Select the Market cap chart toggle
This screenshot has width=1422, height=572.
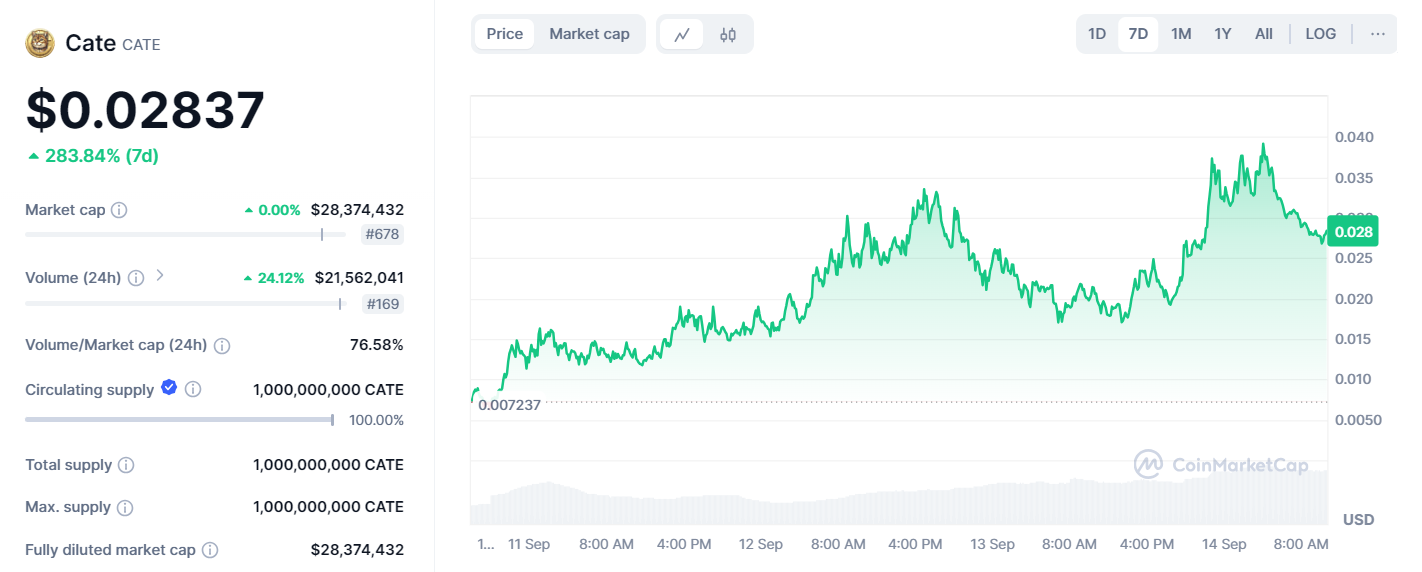589,34
